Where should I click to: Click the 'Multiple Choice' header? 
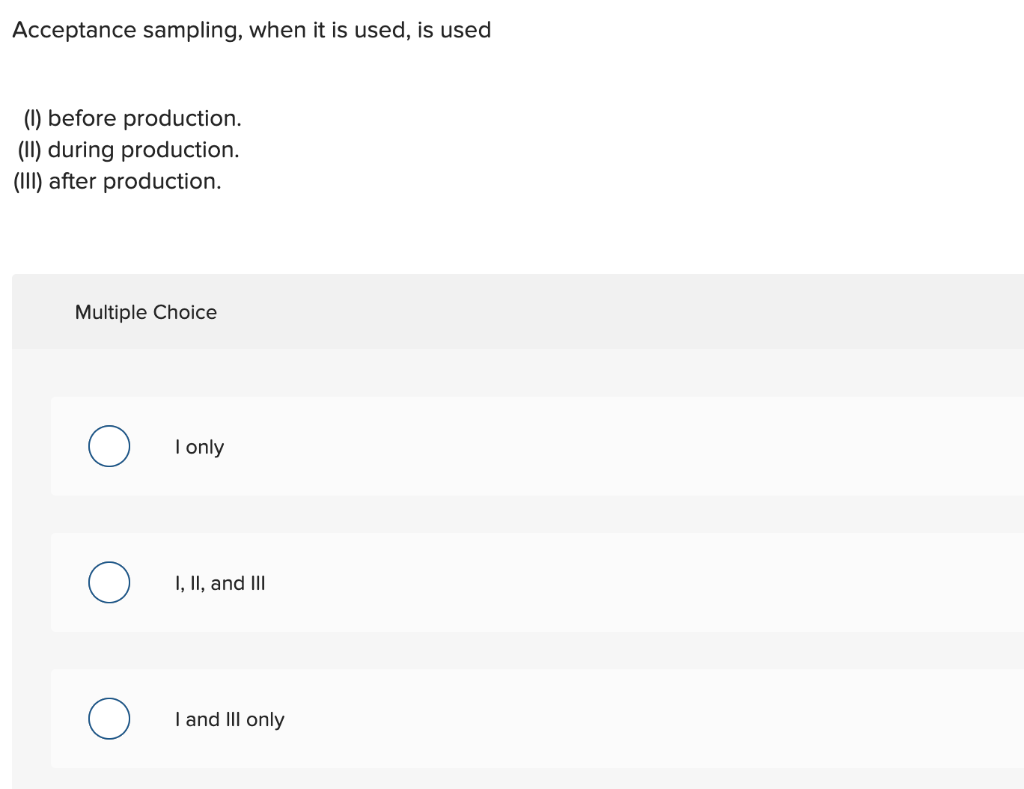click(x=145, y=312)
